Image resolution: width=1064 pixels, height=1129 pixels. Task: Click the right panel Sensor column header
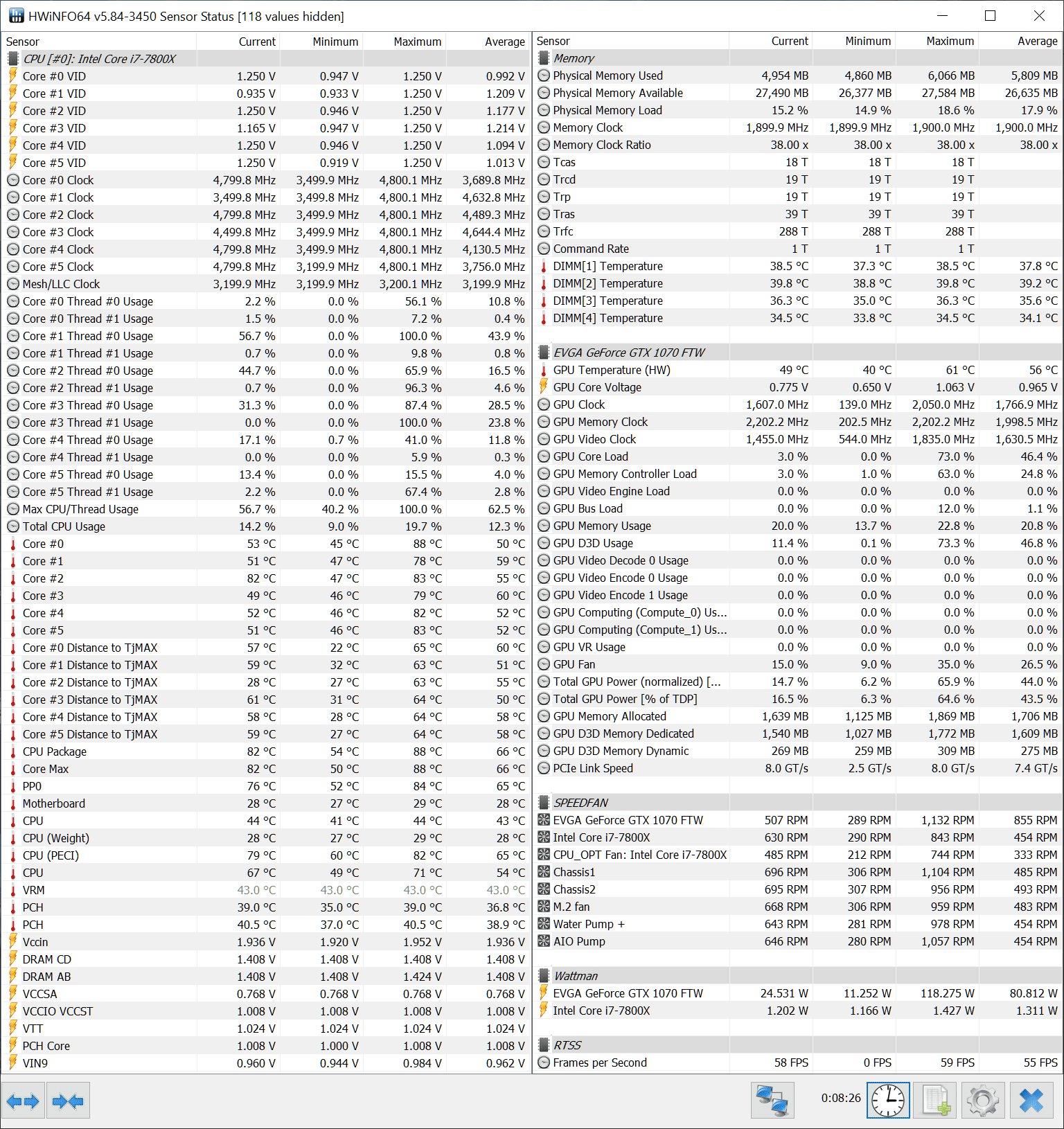click(x=631, y=41)
